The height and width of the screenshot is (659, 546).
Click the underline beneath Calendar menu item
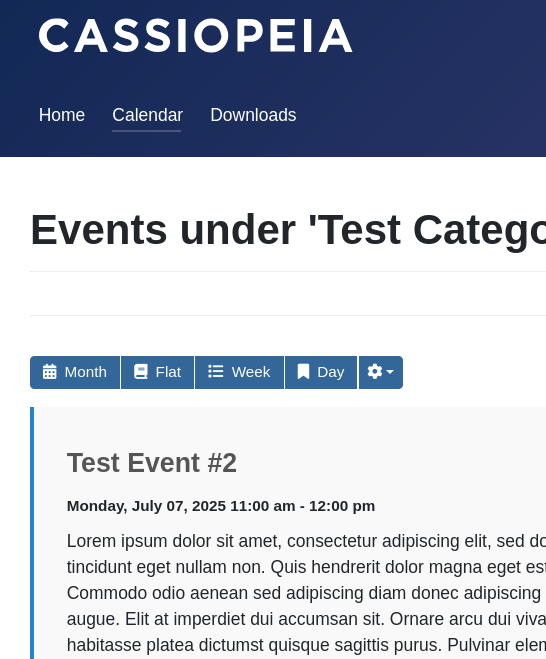click(147, 131)
